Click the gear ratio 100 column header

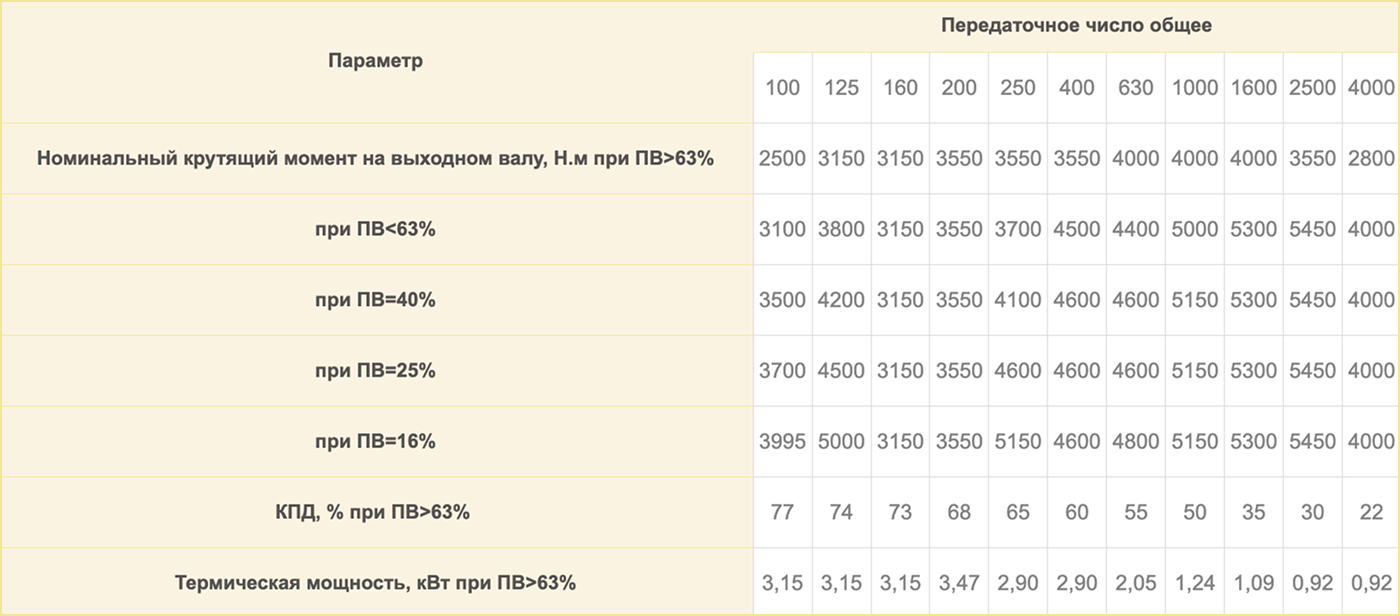783,88
